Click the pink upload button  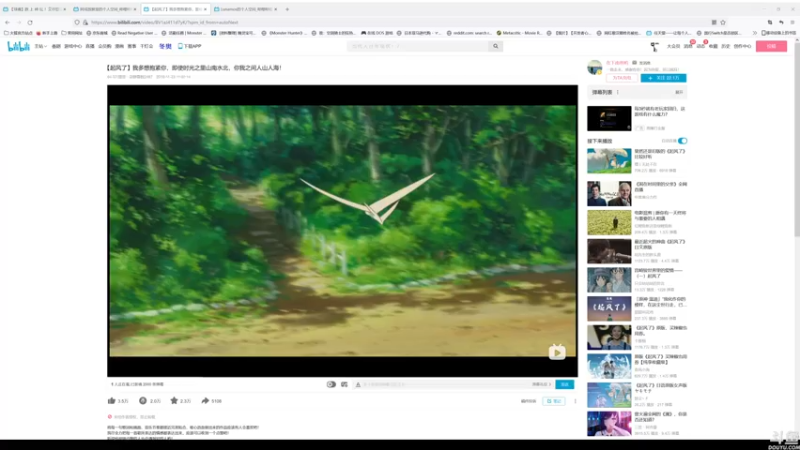pos(771,46)
